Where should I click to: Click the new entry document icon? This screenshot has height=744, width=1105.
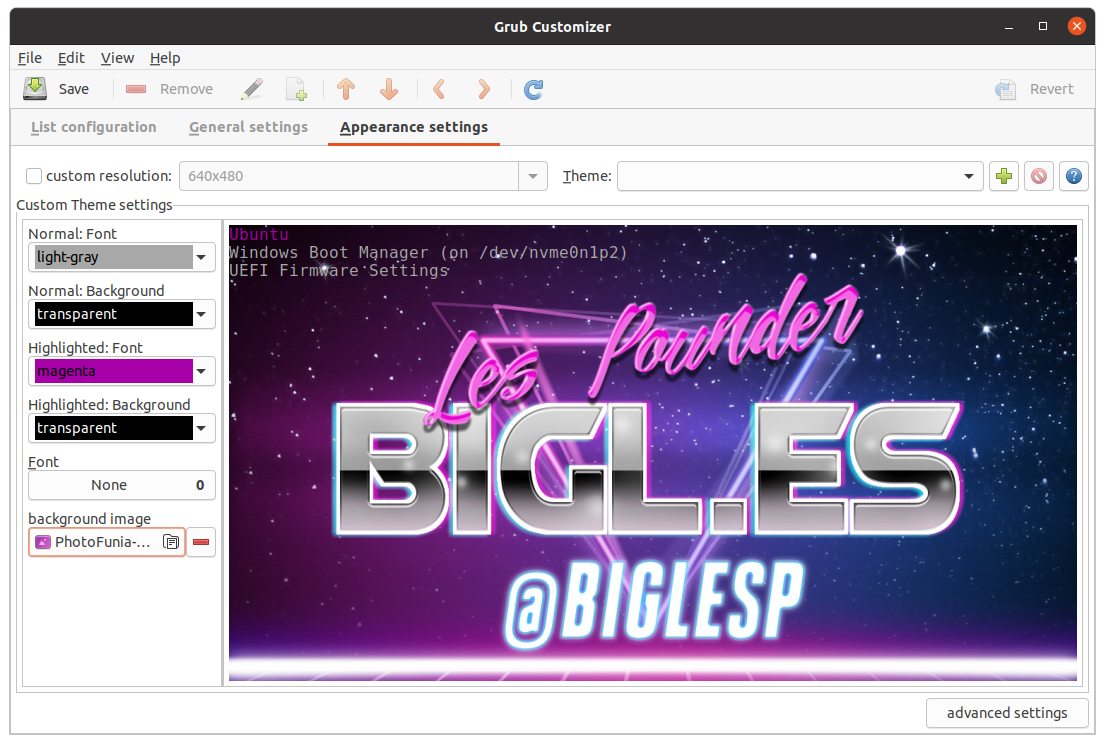click(x=297, y=89)
